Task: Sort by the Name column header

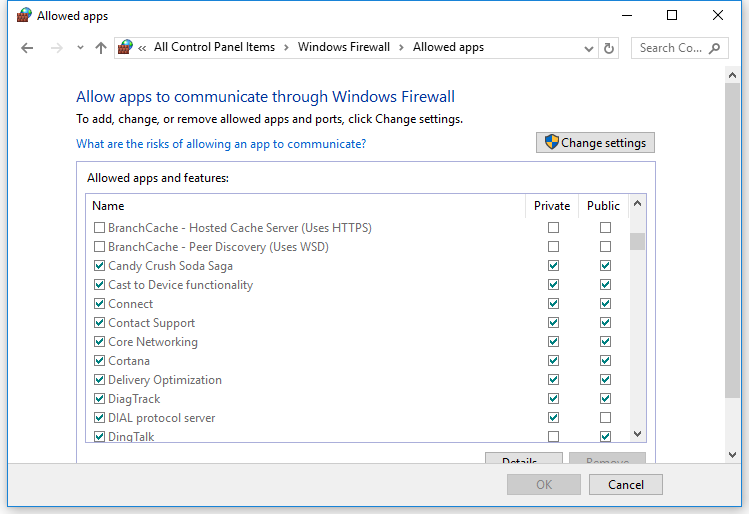Action: tap(306, 206)
